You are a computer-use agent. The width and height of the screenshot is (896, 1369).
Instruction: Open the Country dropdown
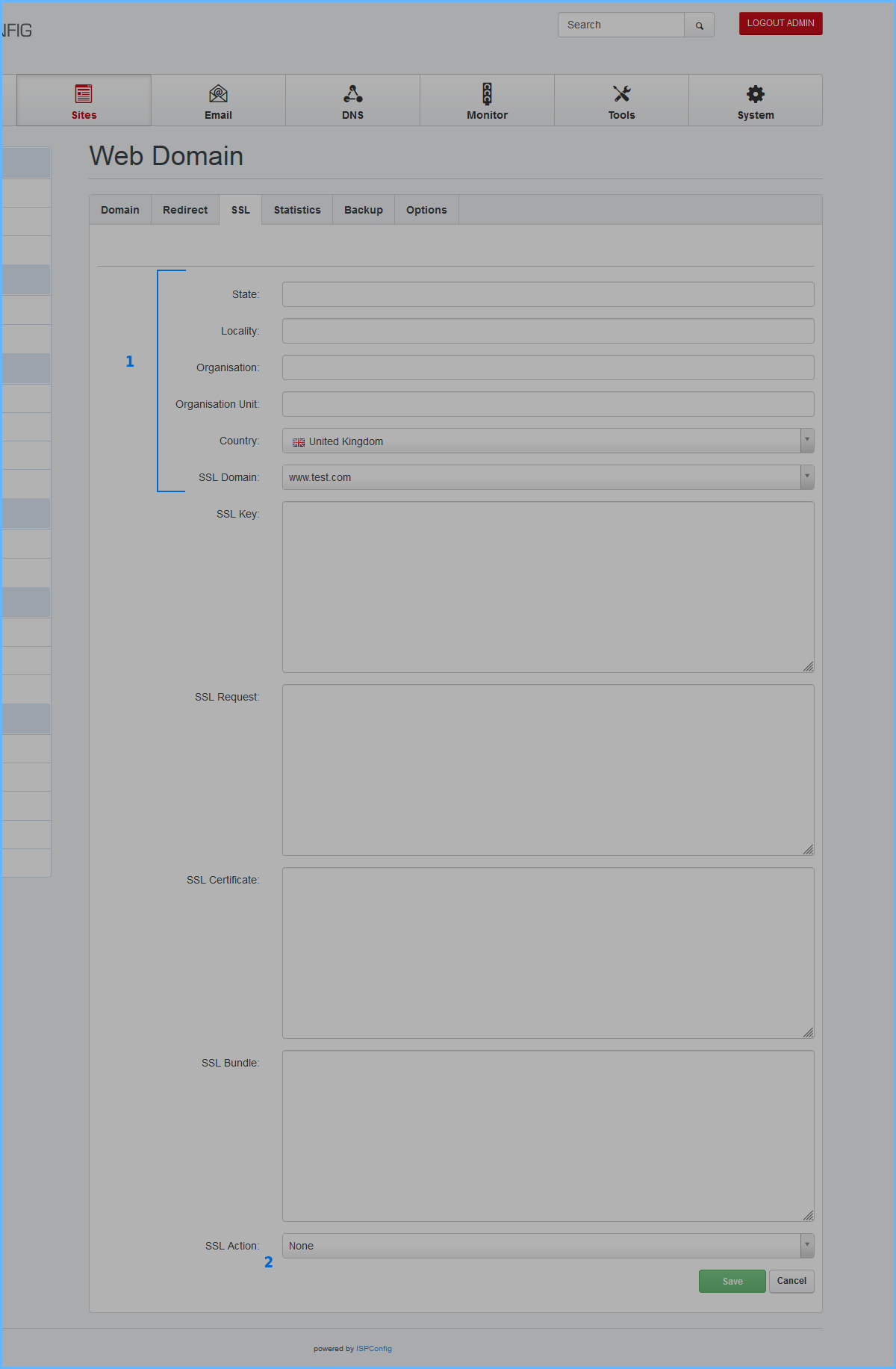(x=548, y=441)
